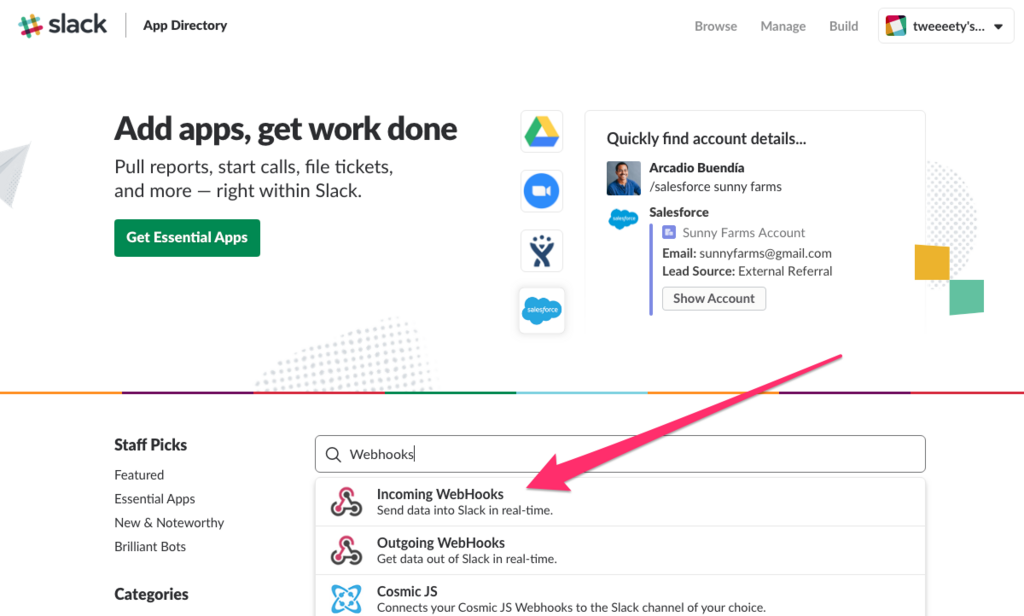Select the Zoom app icon
This screenshot has width=1024, height=616.
pyautogui.click(x=541, y=191)
